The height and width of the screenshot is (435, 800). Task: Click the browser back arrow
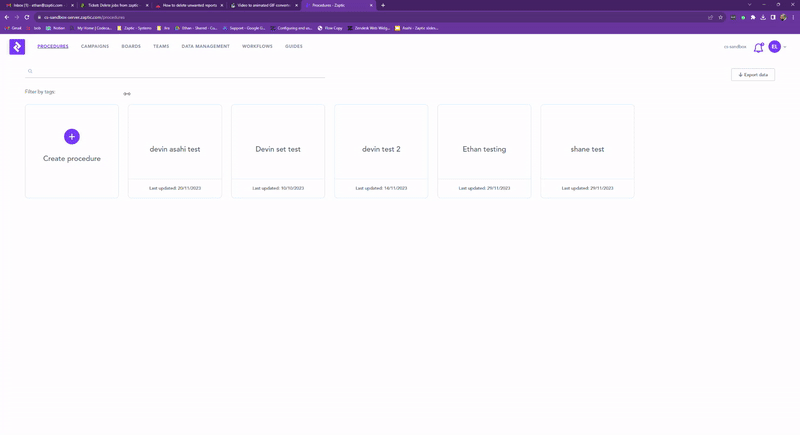[x=7, y=17]
